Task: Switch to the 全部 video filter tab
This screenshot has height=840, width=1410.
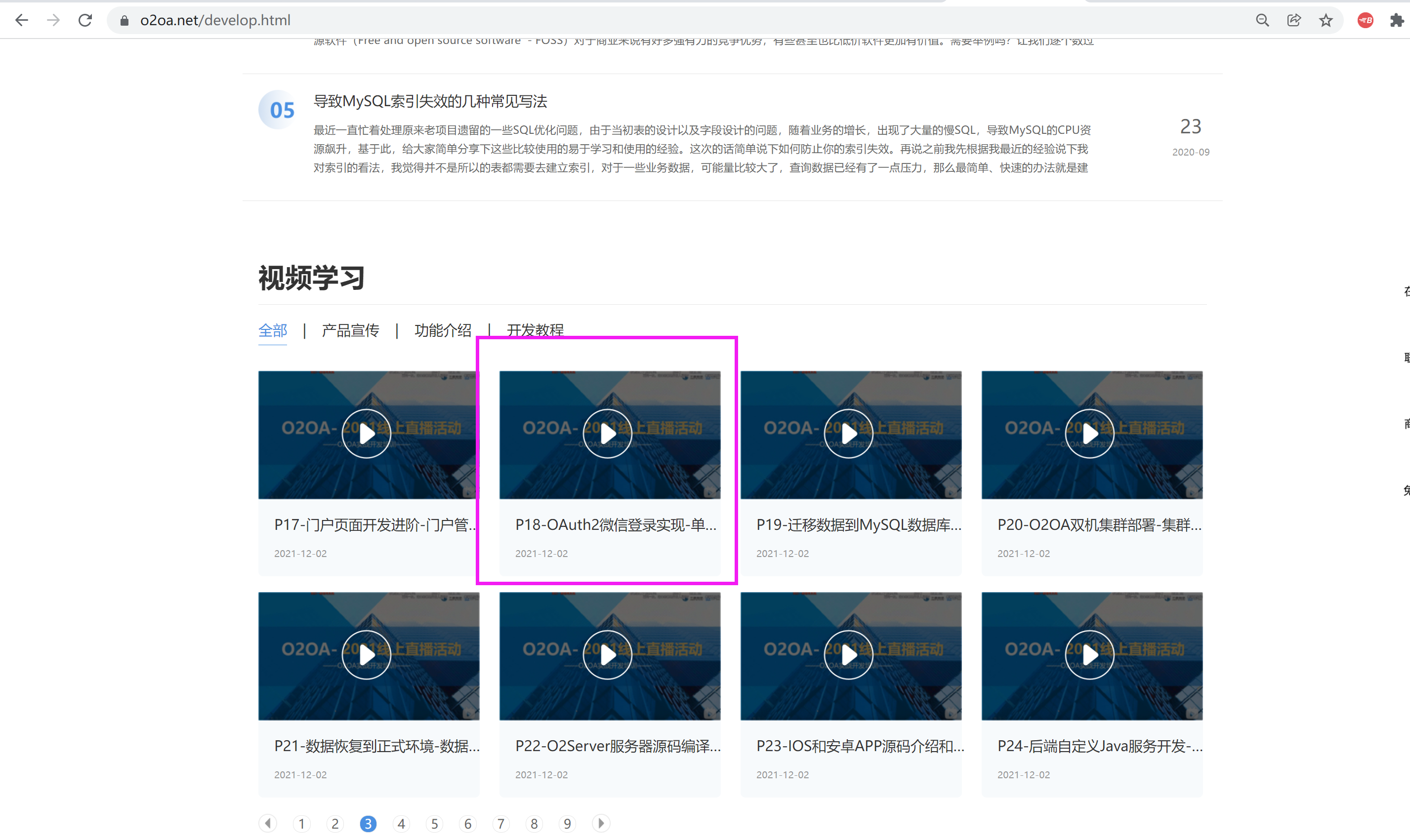Action: pos(272,330)
